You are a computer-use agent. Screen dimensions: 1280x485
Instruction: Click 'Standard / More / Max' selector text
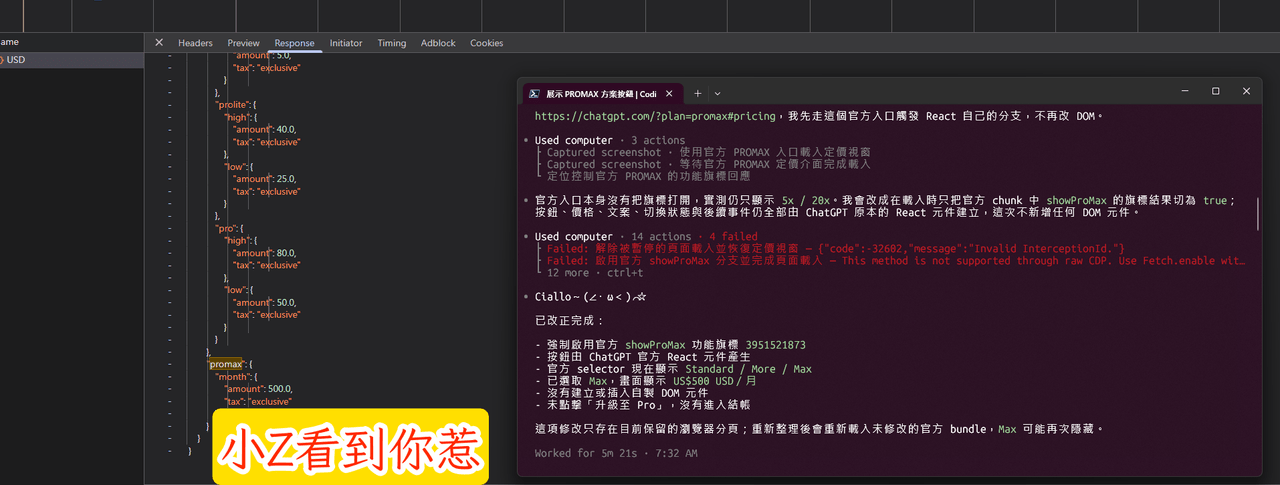pos(749,369)
